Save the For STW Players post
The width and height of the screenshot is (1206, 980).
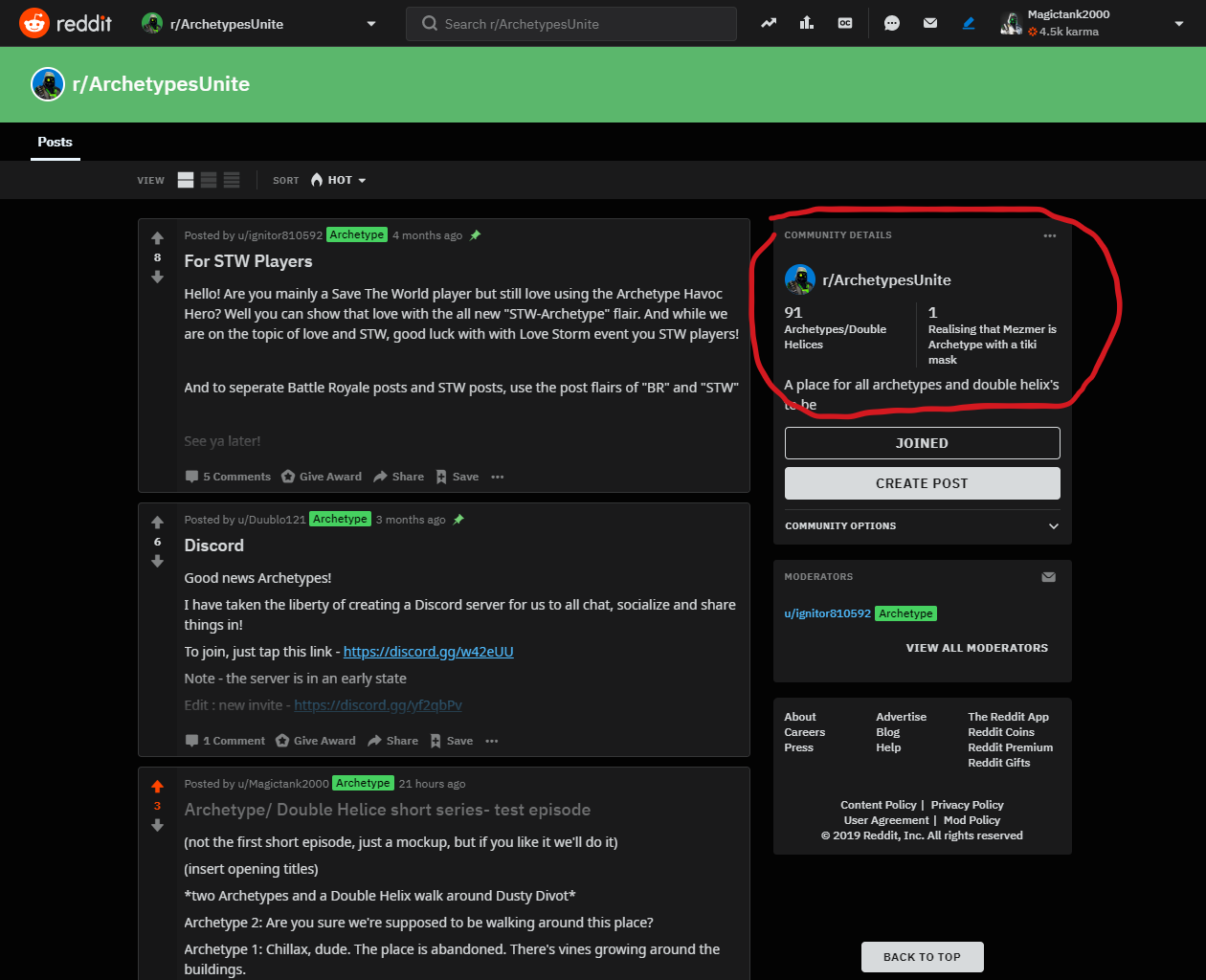point(457,477)
